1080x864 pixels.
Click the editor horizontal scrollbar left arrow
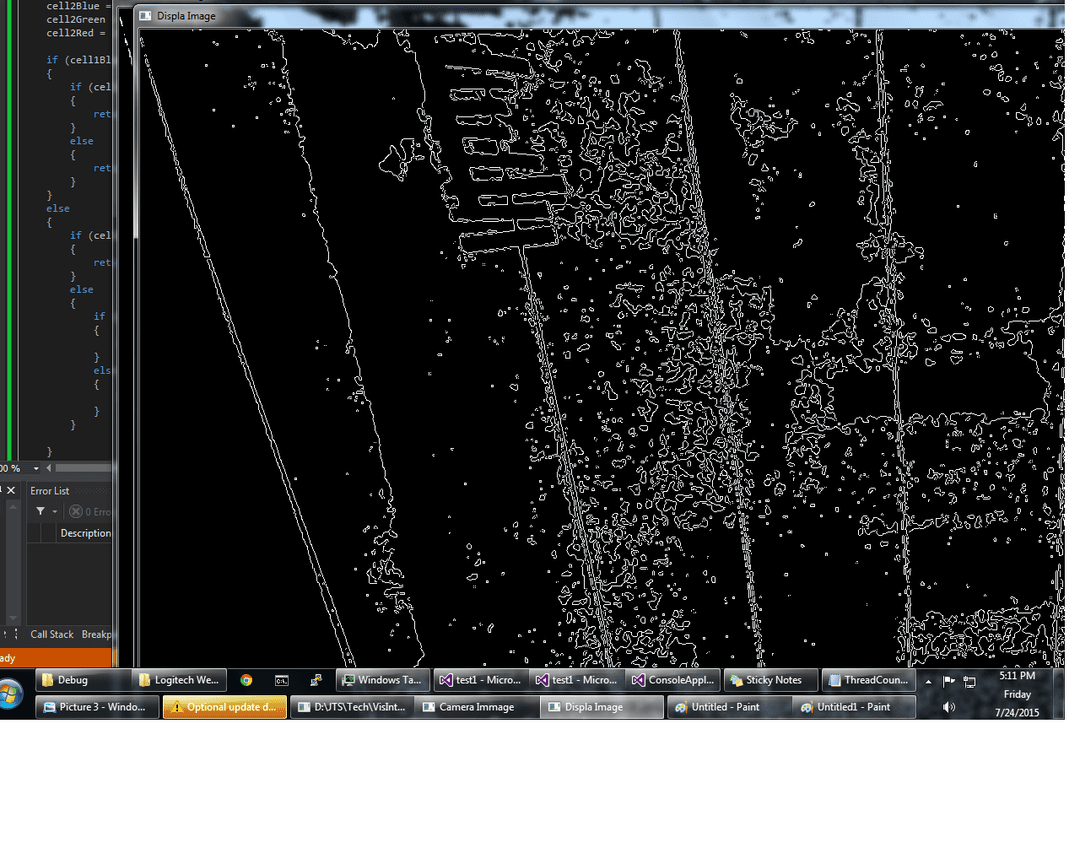click(51, 468)
